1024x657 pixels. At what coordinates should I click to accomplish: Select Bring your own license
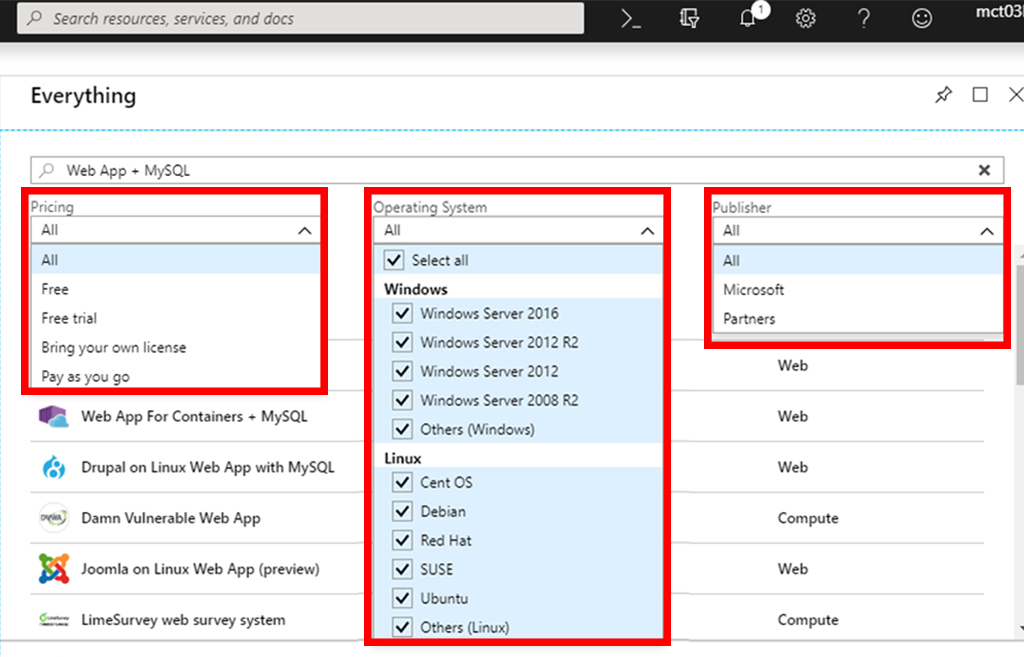point(176,347)
